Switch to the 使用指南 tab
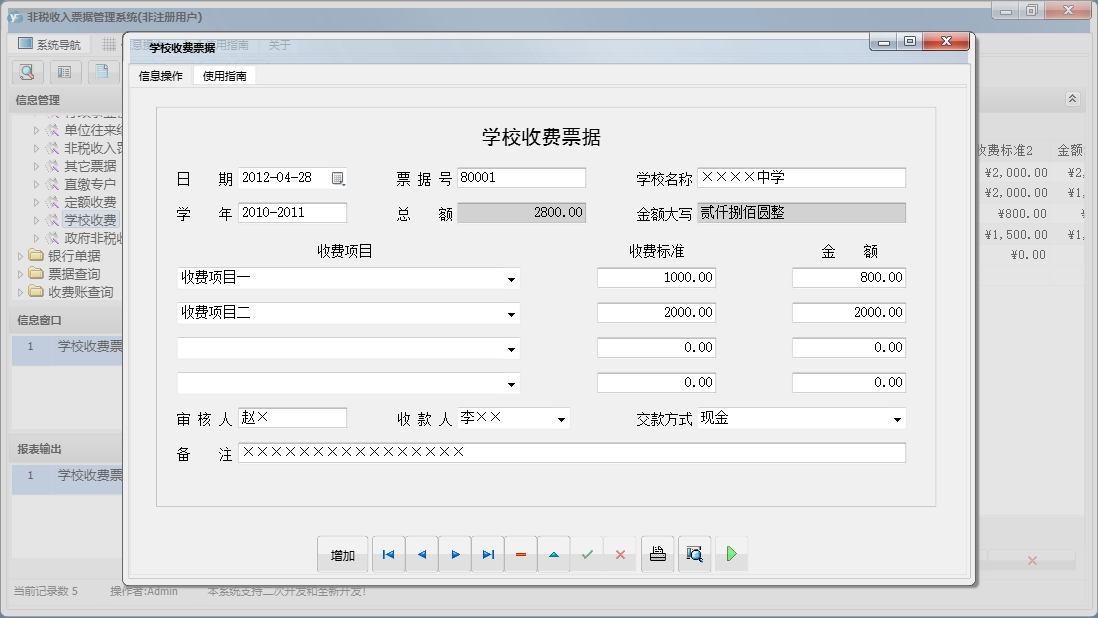This screenshot has width=1098, height=618. [x=224, y=74]
